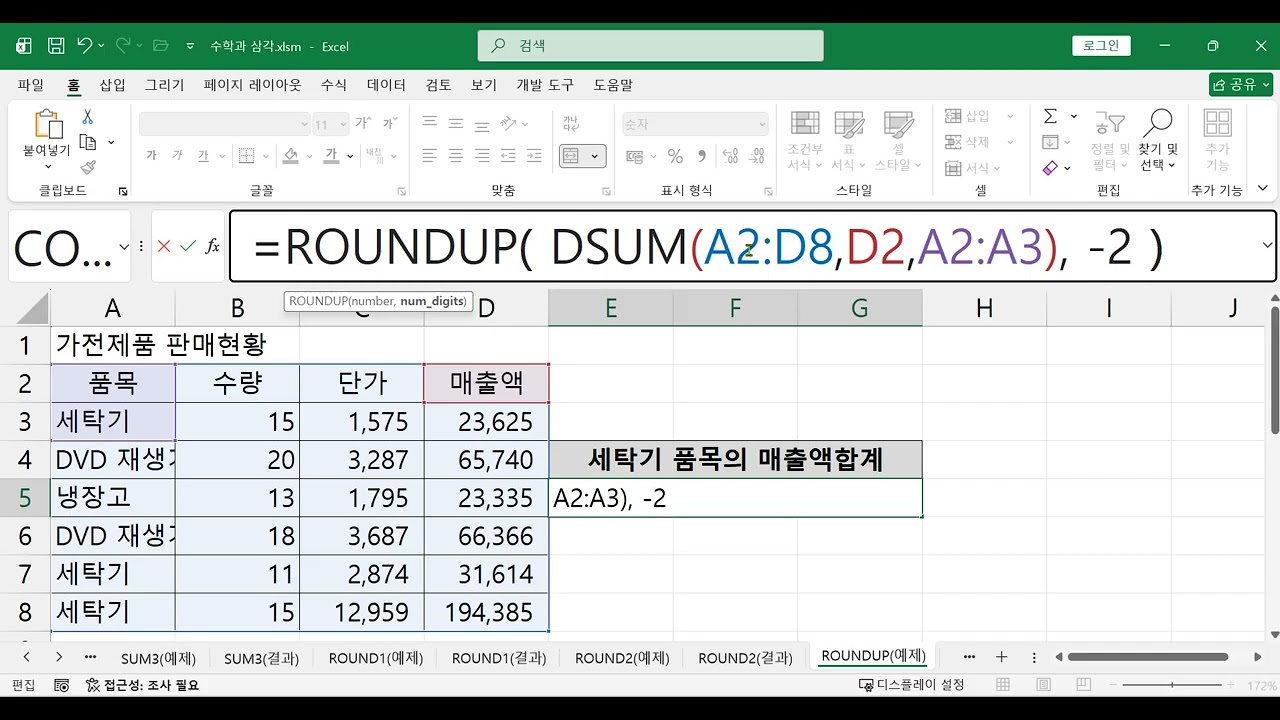Click the Percent Style icon
1280x720 pixels.
click(675, 157)
